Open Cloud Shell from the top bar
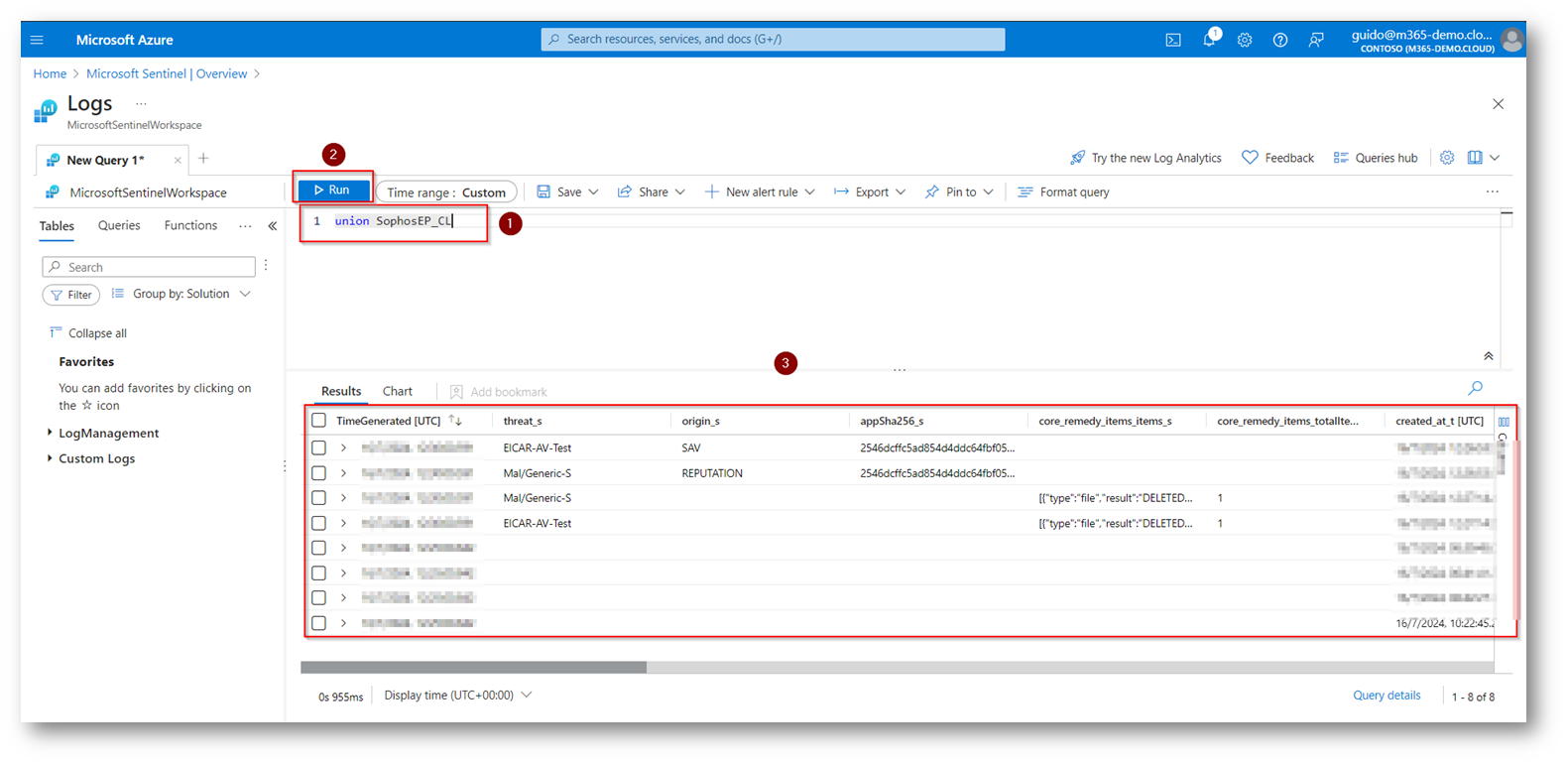The image size is (1568, 764). coord(1173,40)
